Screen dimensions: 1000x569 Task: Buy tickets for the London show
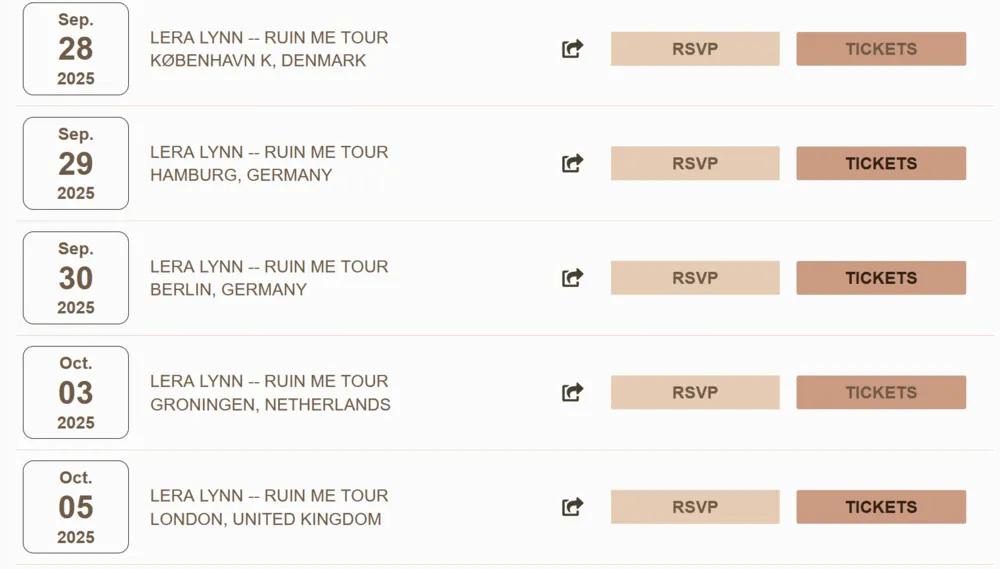click(x=881, y=507)
